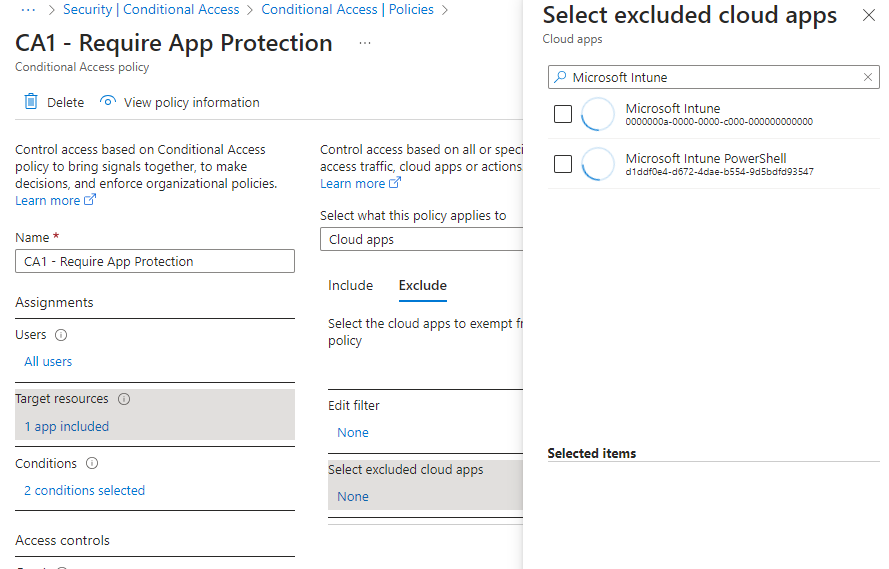This screenshot has height=569, width=889.
Task: Click the Intune app ID 0000000a-0000-0000-c000-000000000000
Action: tap(719, 122)
